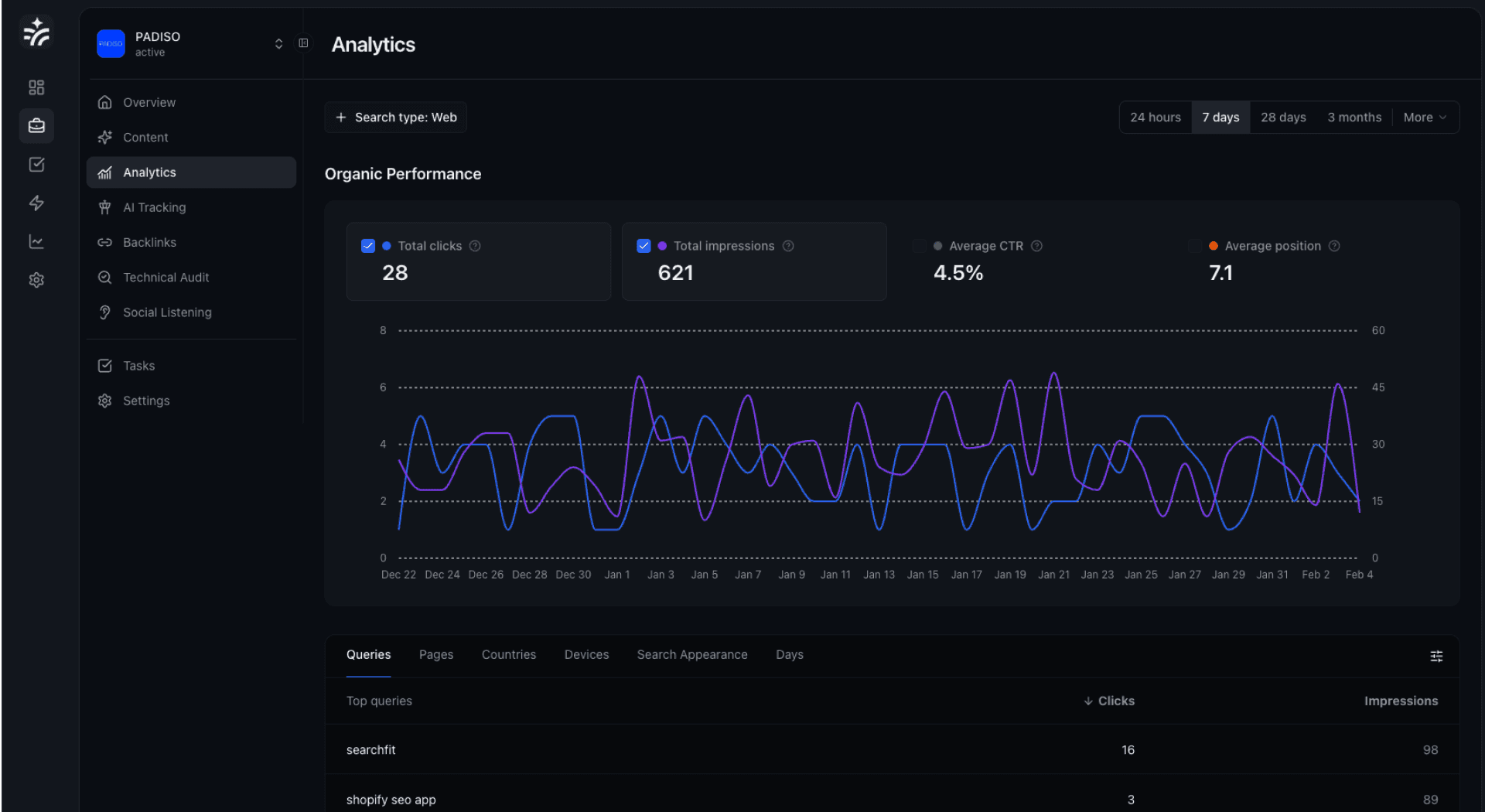Click help icon next to Average position
Viewport: 1485px width, 812px height.
click(x=1334, y=246)
